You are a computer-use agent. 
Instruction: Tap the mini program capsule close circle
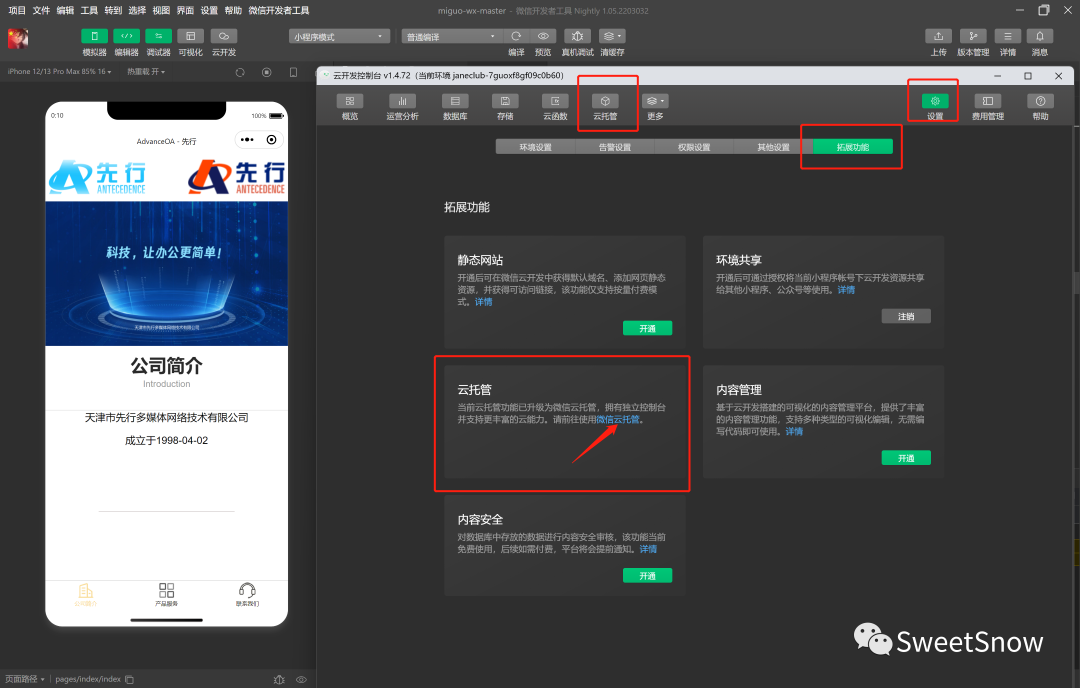(271, 140)
